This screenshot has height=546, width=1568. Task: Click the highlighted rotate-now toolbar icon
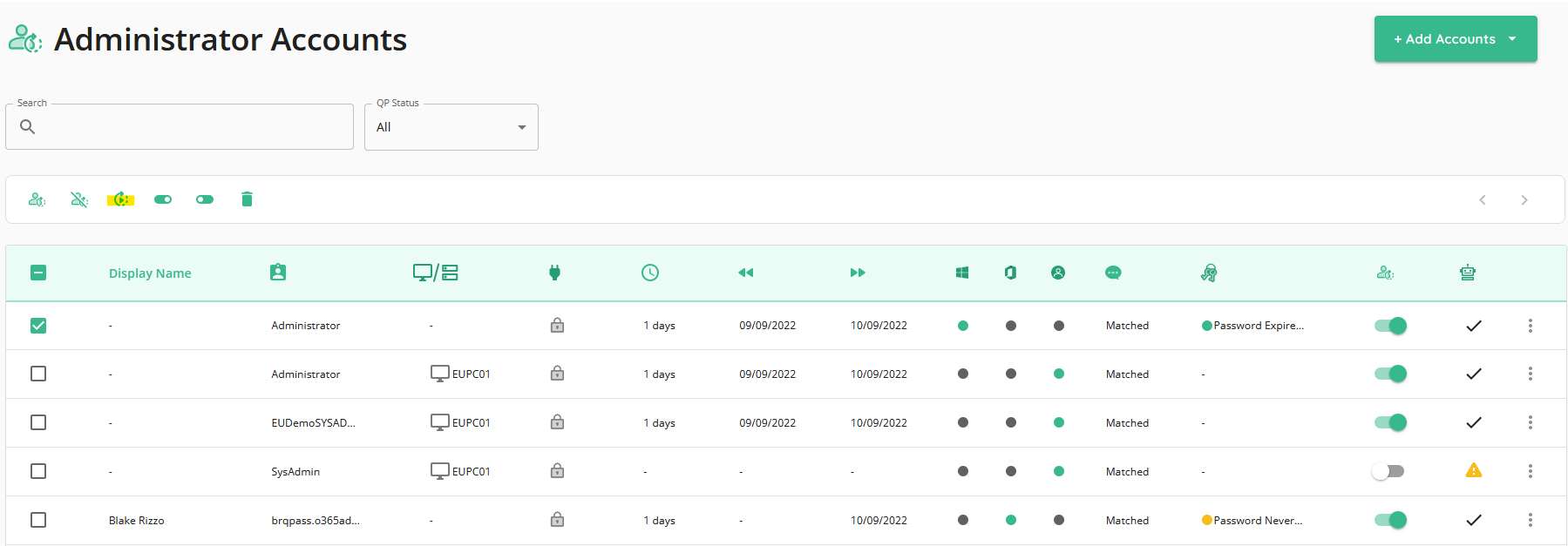[x=121, y=199]
